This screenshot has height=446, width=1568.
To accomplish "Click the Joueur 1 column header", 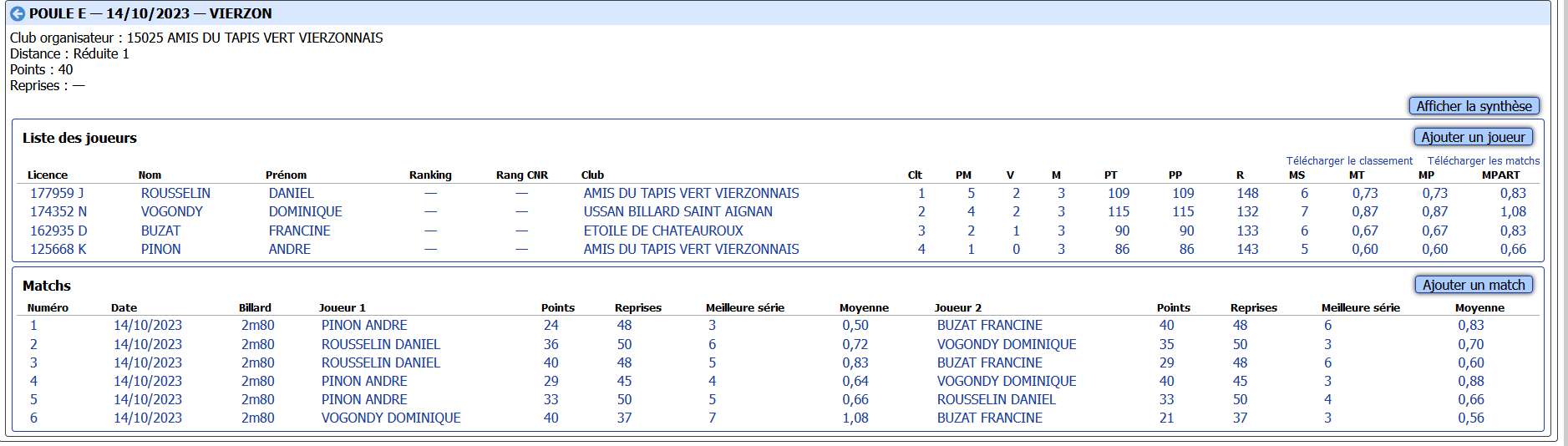I will click(343, 307).
